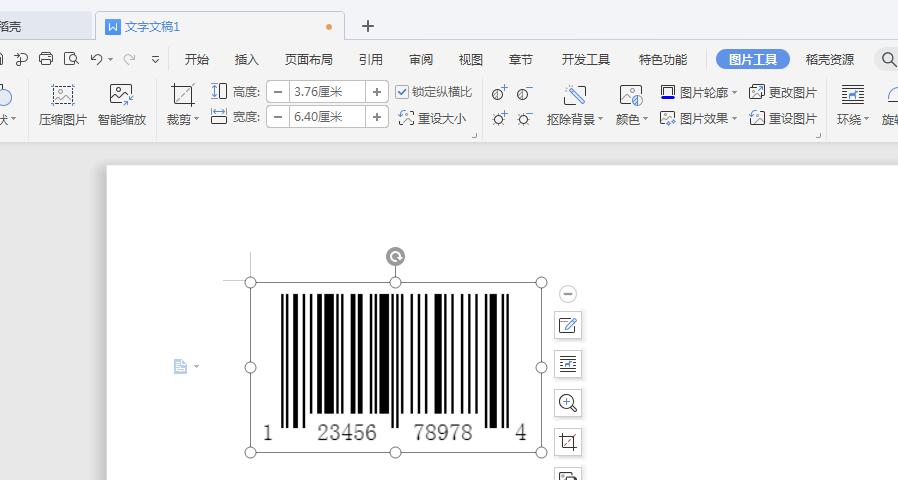Screen dimensions: 898x480
Task: Open undo history dropdown arrow
Action: tap(111, 59)
